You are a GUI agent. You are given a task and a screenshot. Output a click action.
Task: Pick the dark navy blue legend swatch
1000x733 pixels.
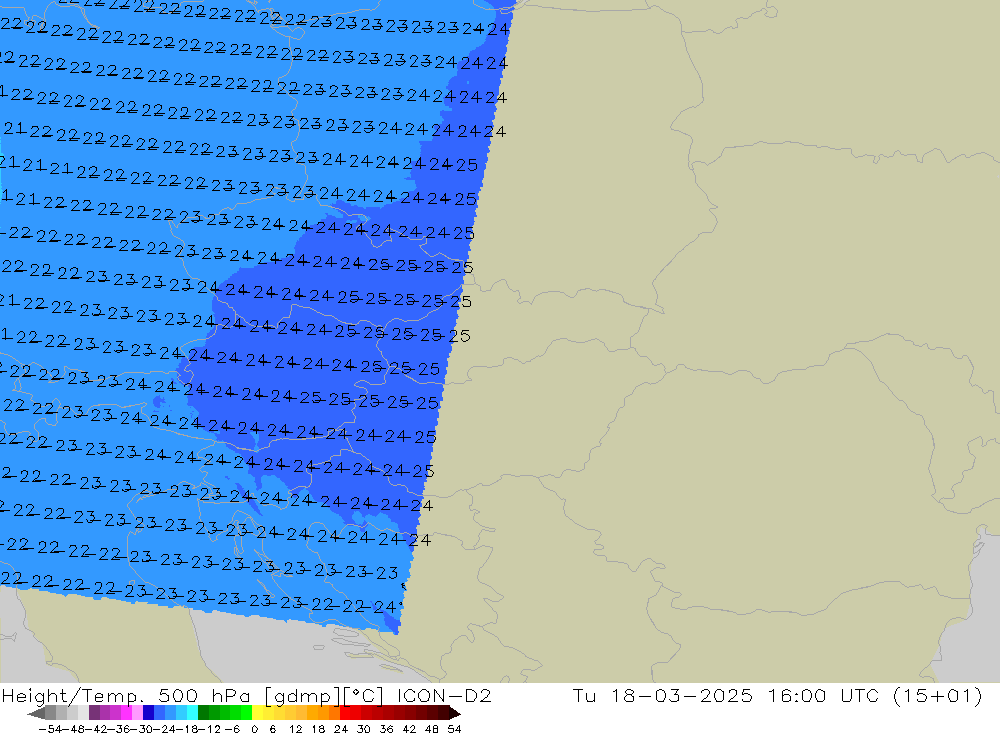(148, 713)
